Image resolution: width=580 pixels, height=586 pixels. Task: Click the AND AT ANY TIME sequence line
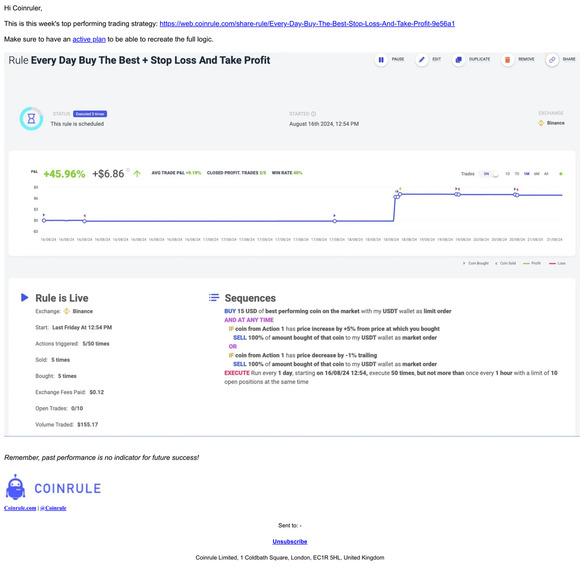pyautogui.click(x=249, y=320)
